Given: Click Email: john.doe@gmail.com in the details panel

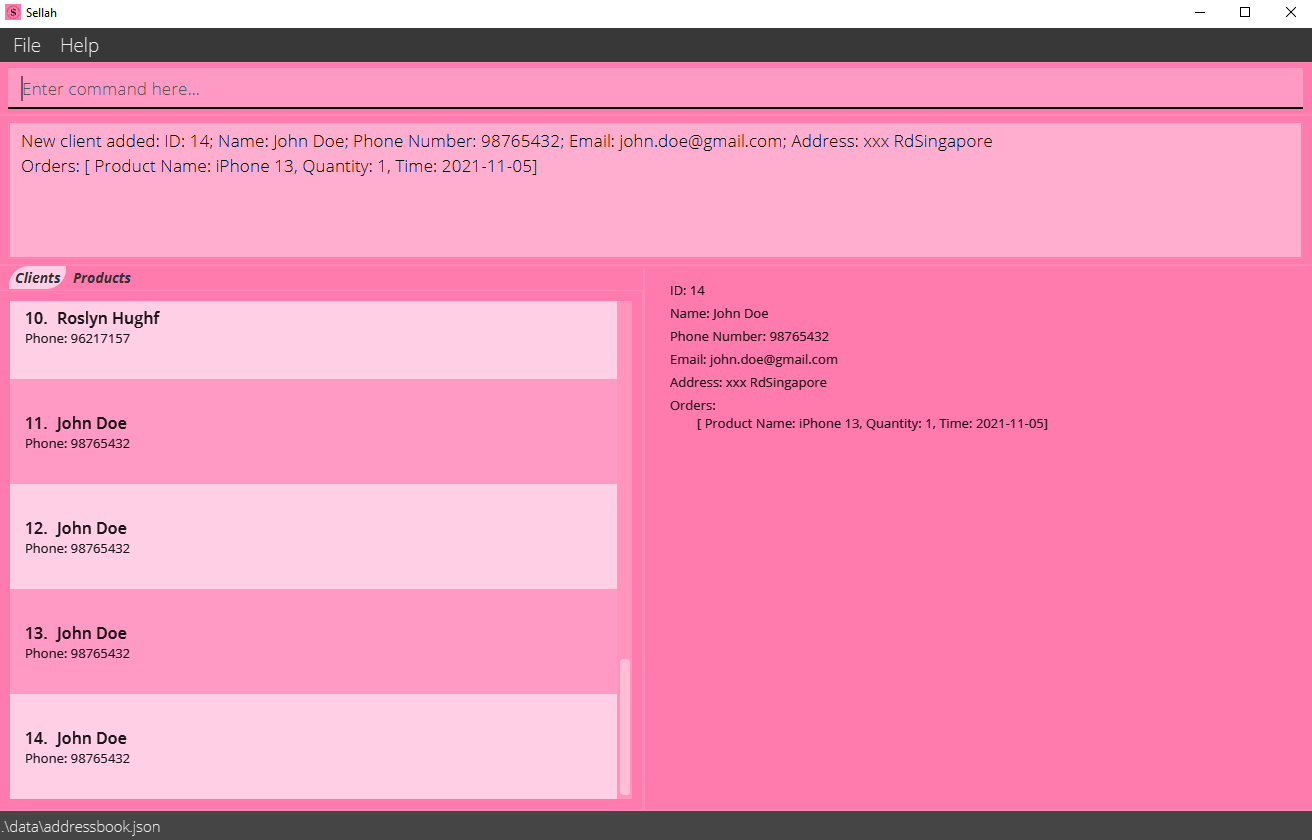Looking at the screenshot, I should click(x=754, y=360).
